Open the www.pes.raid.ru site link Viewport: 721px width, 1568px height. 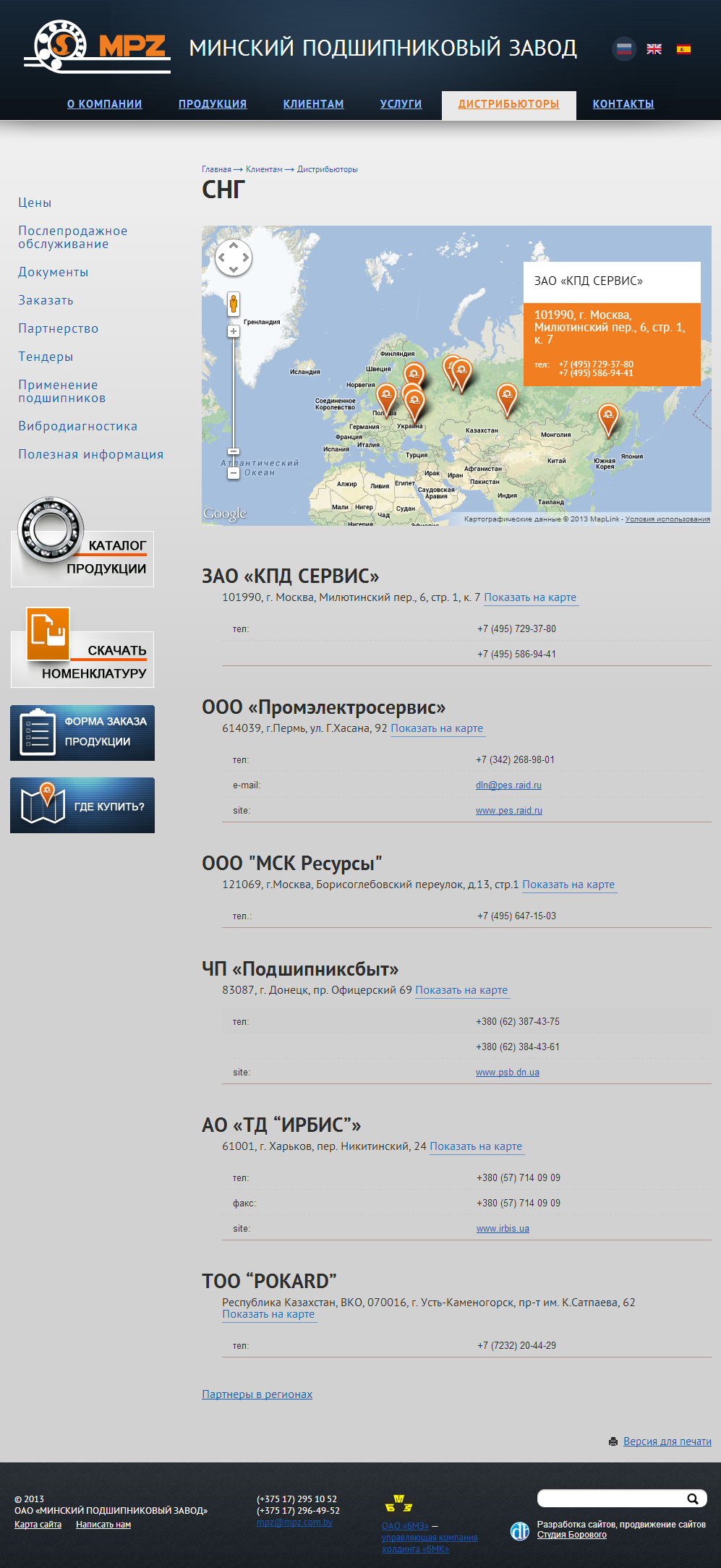509,811
